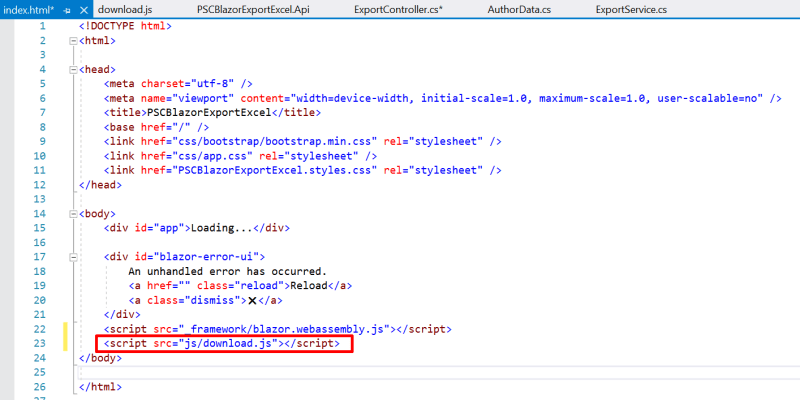Click the js/download.js script line
Image resolution: width=800 pixels, height=400 pixels.
(x=221, y=344)
